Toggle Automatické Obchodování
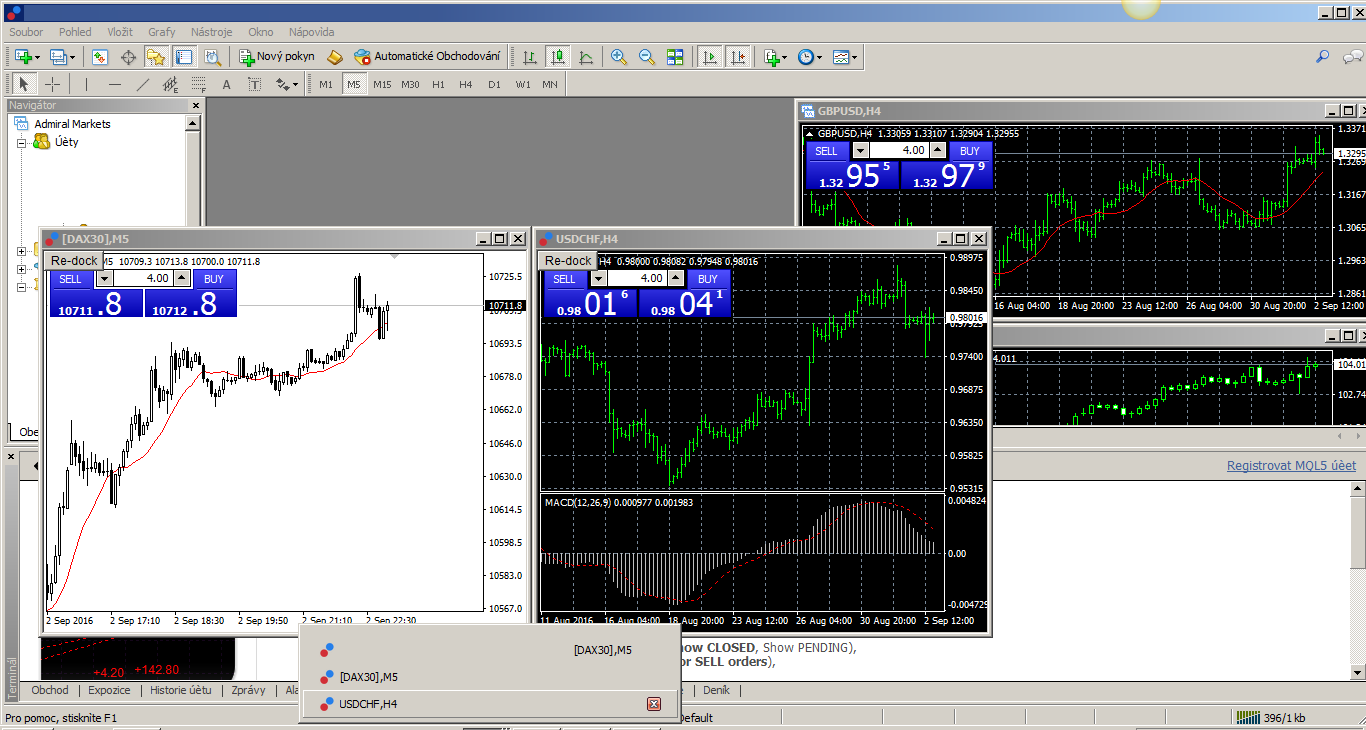The width and height of the screenshot is (1366, 730). [x=427, y=57]
